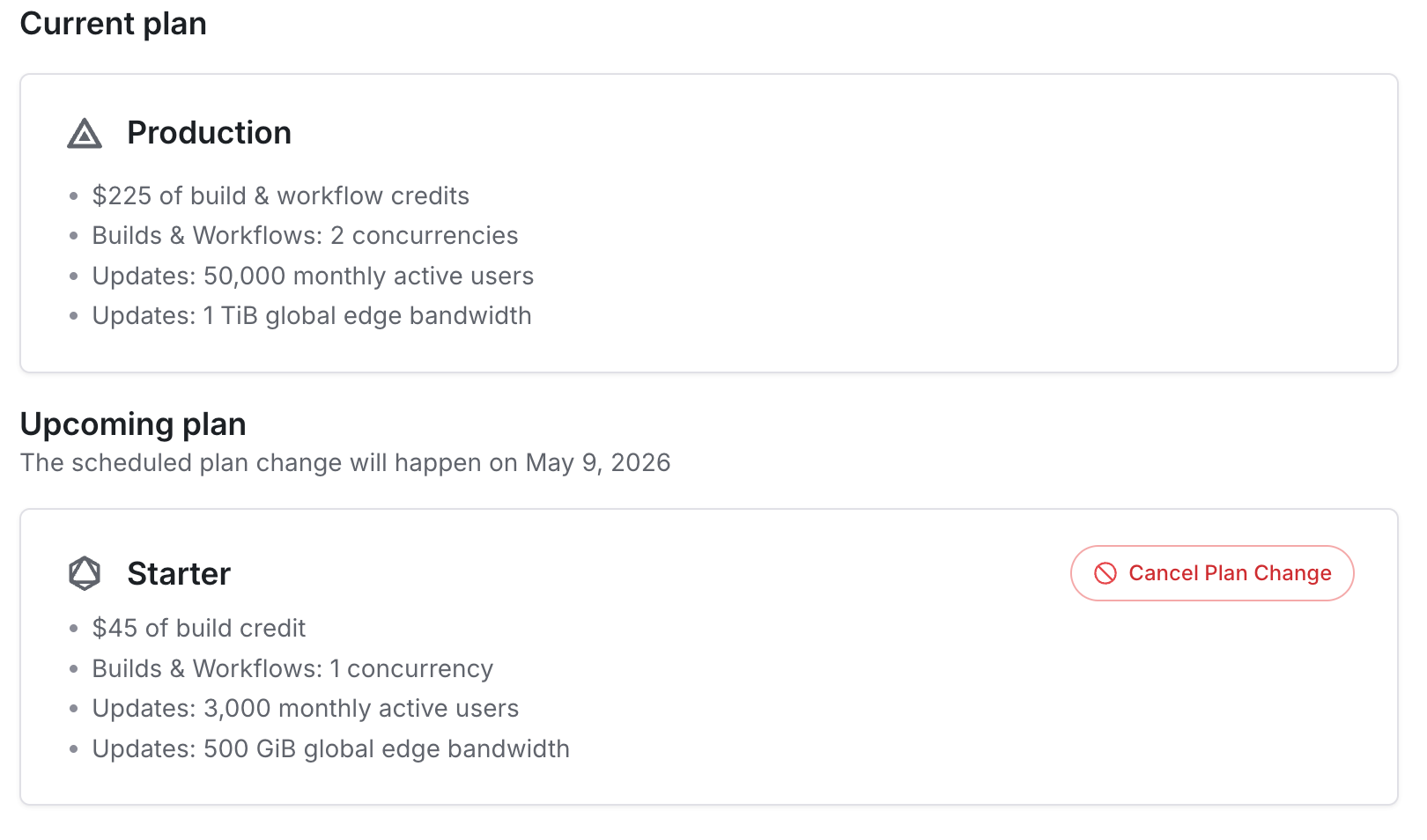Click "Builds & Workflows: 2 concurrencies" line
Viewport: 1427px width, 840px height.
tap(305, 236)
